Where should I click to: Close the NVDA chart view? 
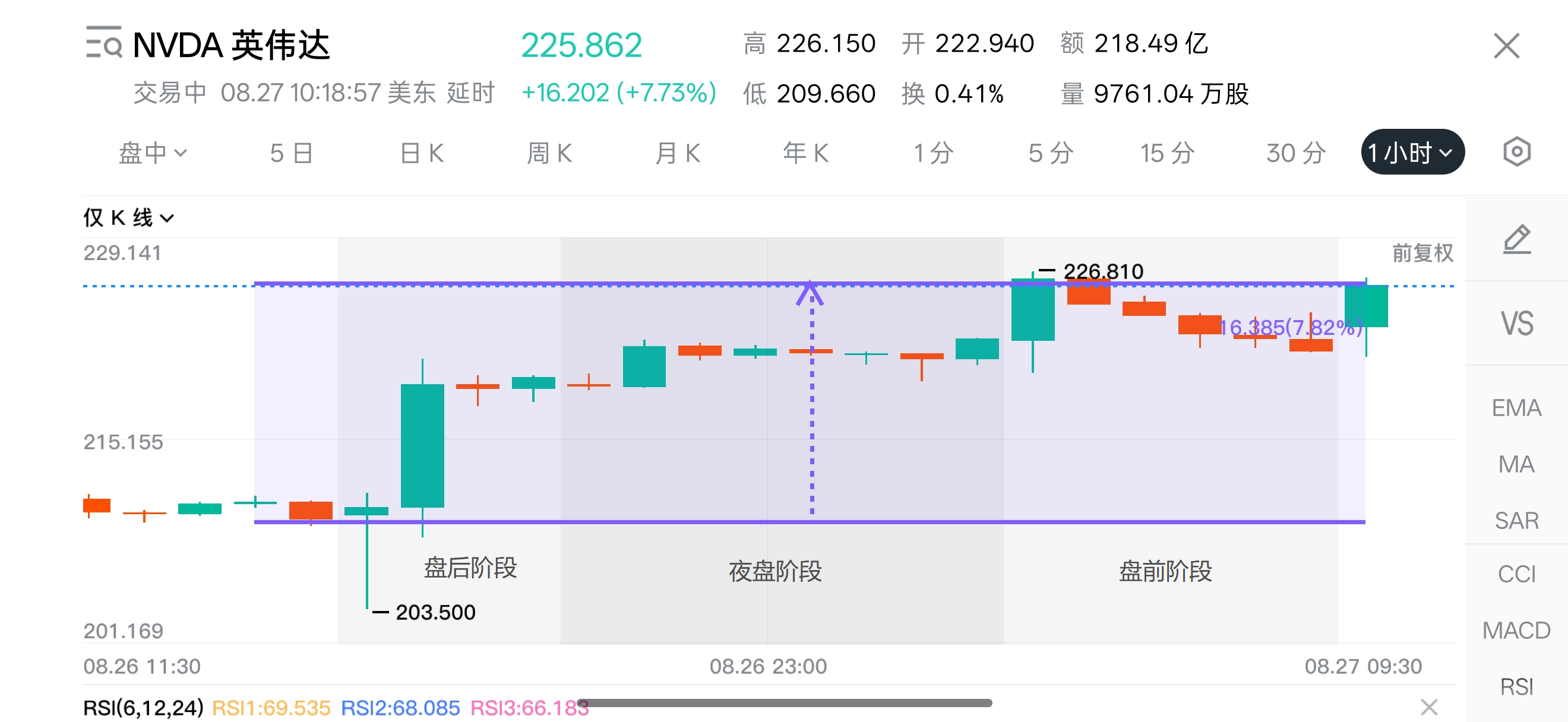1506,46
